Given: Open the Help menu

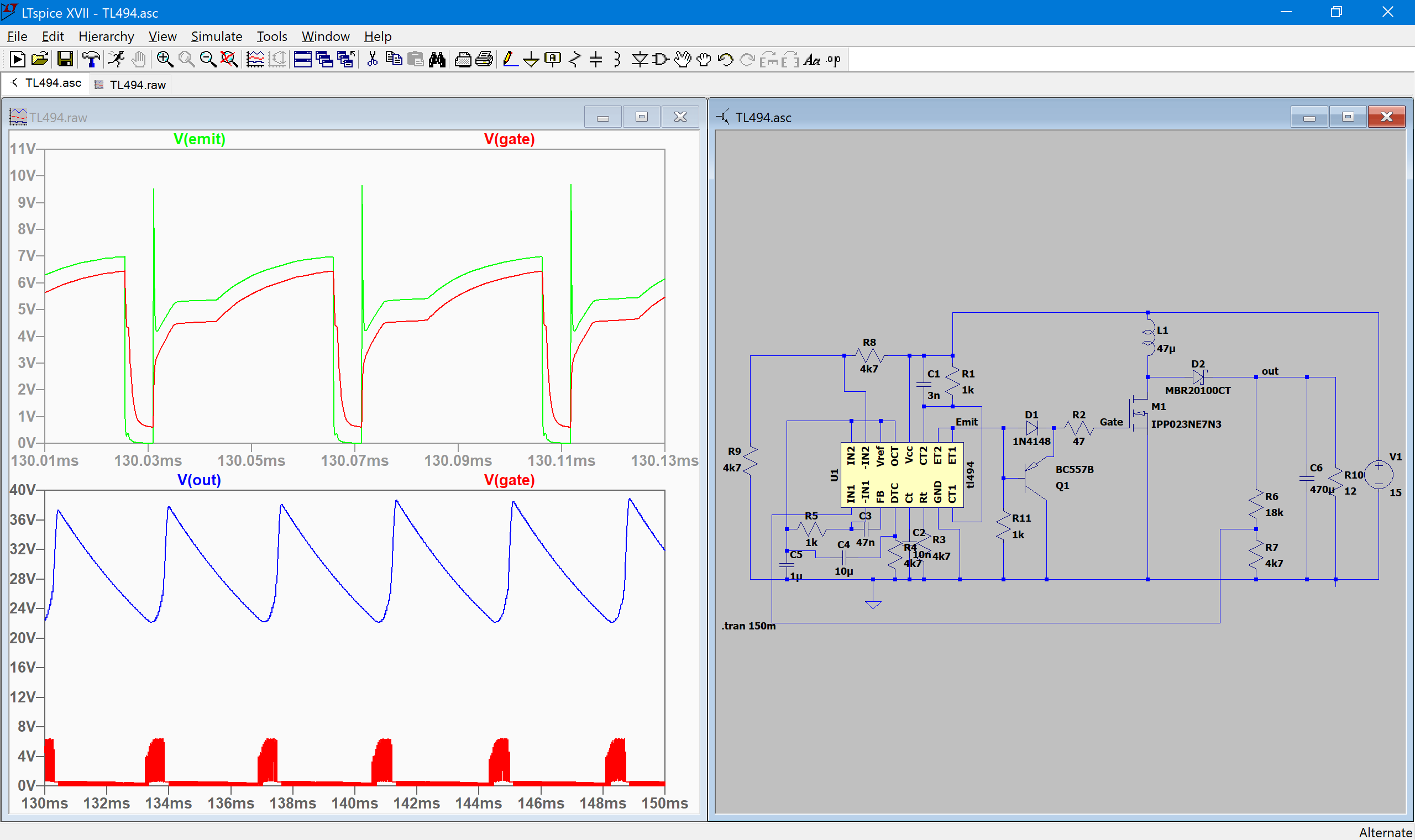Looking at the screenshot, I should [x=378, y=36].
